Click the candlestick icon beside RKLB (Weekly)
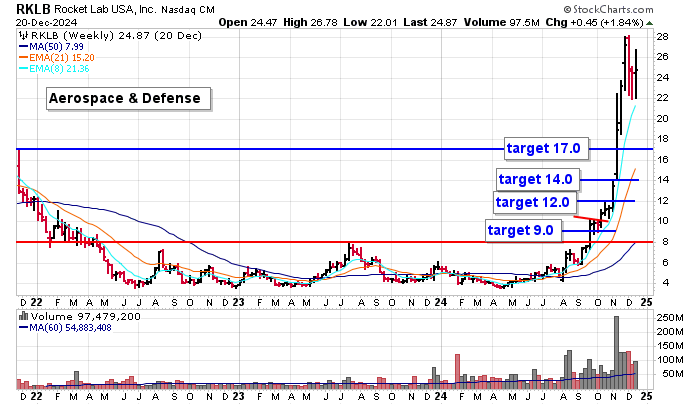The width and height of the screenshot is (700, 405). [x=23, y=35]
